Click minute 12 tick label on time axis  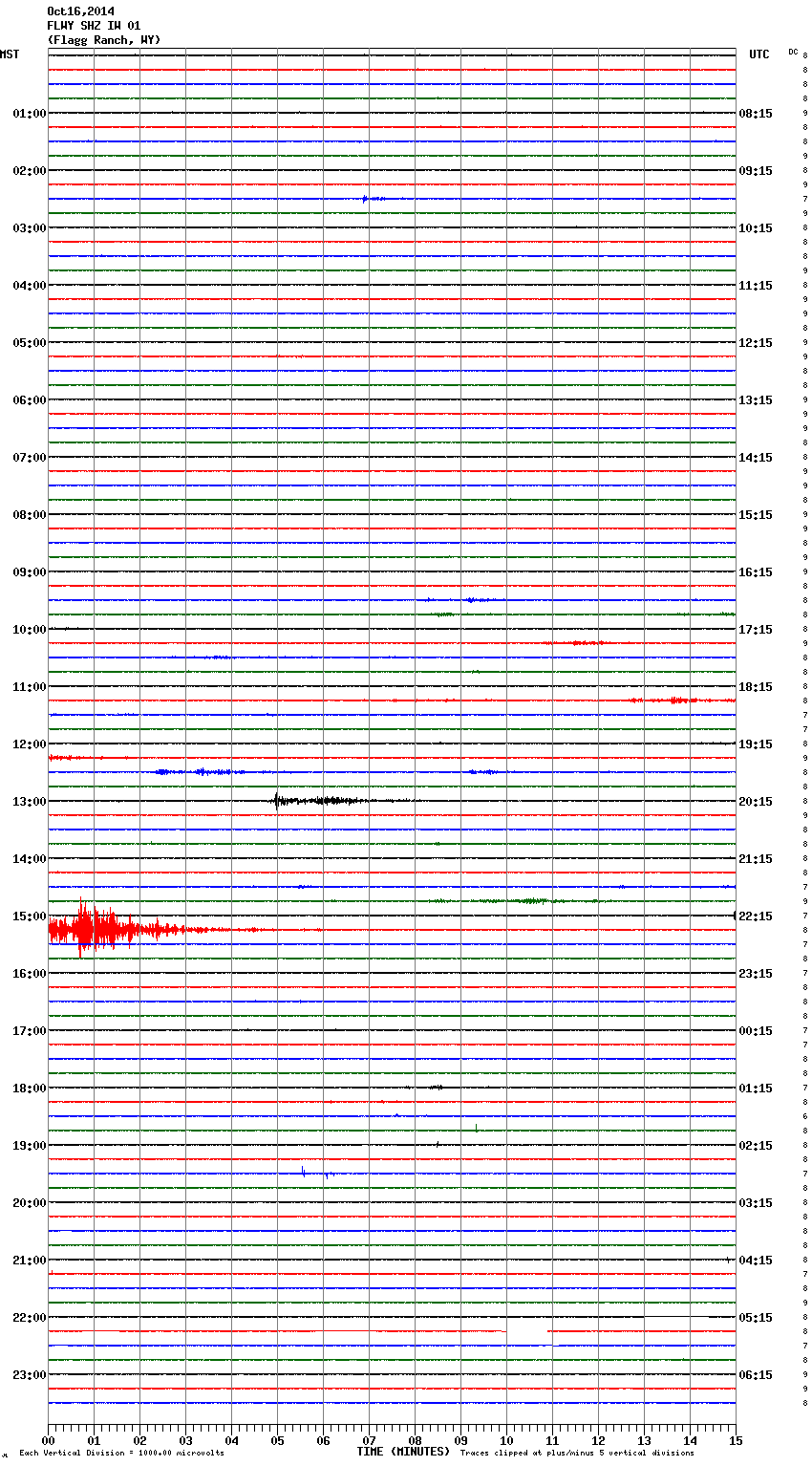pyautogui.click(x=598, y=1440)
